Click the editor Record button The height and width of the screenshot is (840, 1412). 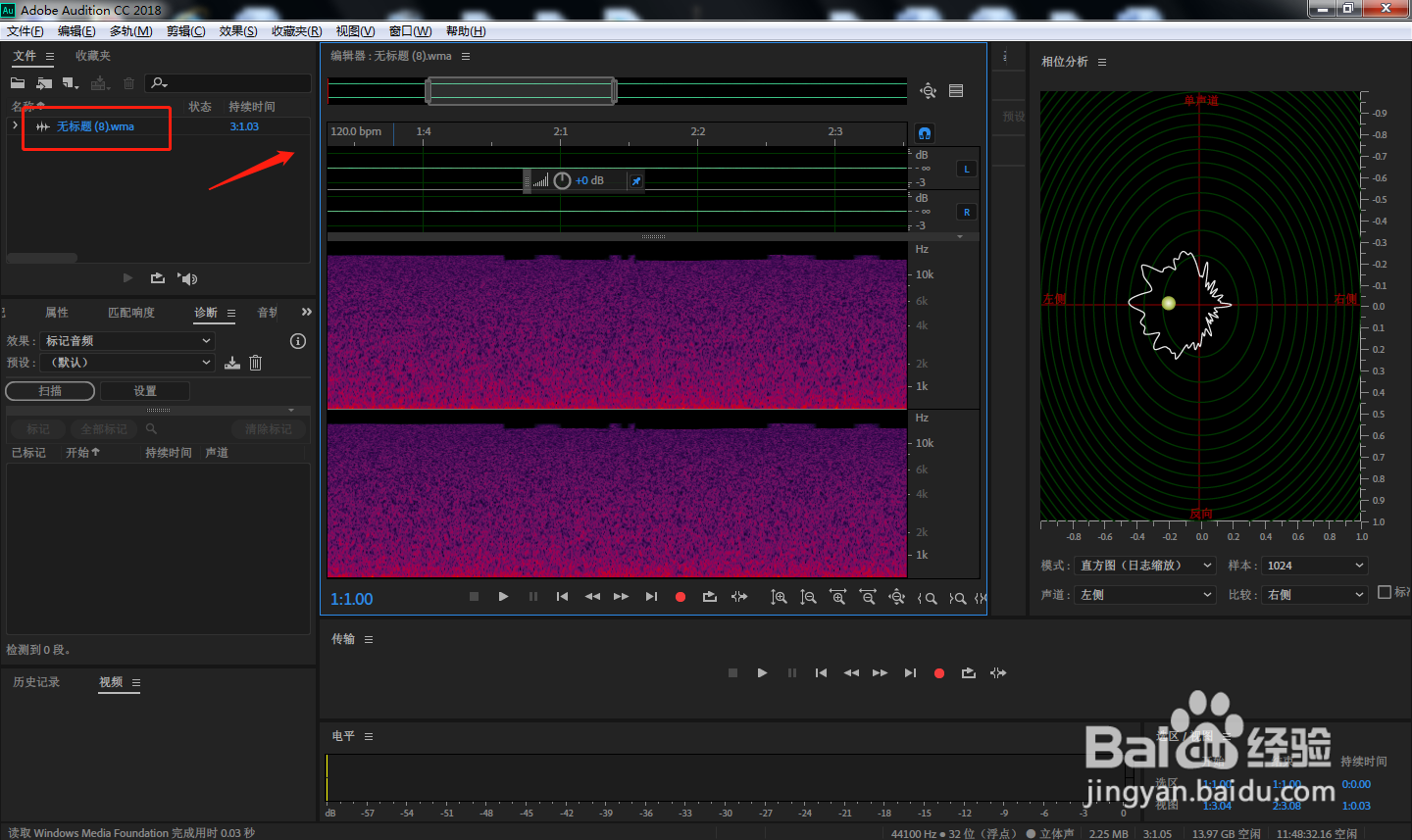click(x=681, y=597)
